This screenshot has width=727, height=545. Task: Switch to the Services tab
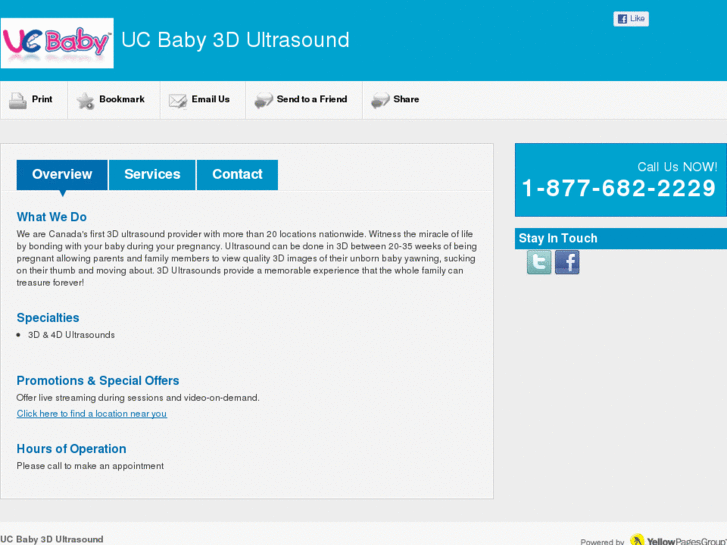(x=152, y=175)
